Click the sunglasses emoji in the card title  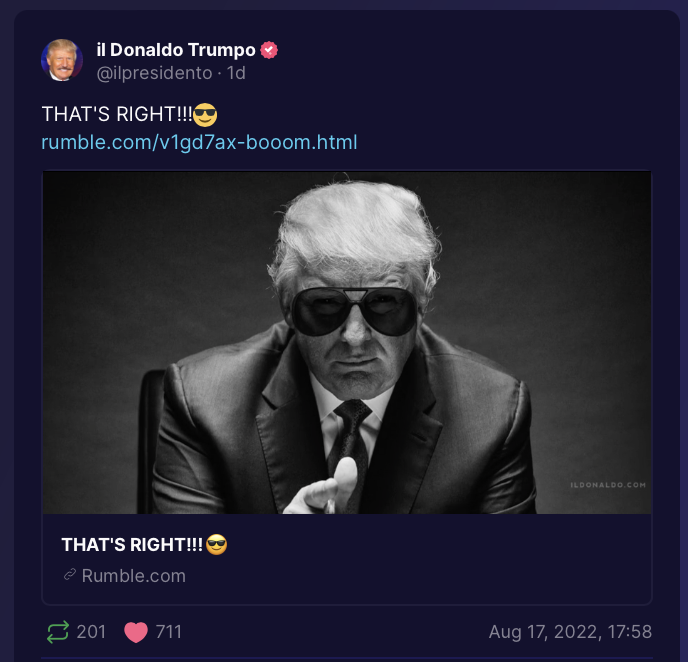point(217,544)
